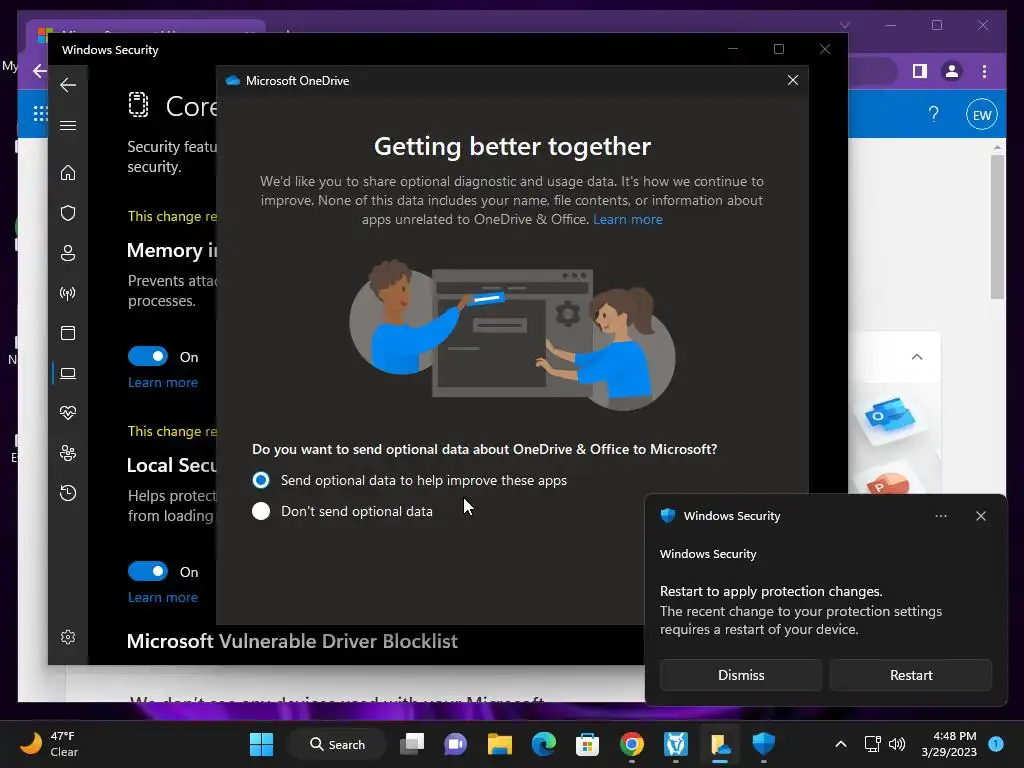Image resolution: width=1024 pixels, height=768 pixels.
Task: Open notification options ellipsis menu
Action: [941, 516]
